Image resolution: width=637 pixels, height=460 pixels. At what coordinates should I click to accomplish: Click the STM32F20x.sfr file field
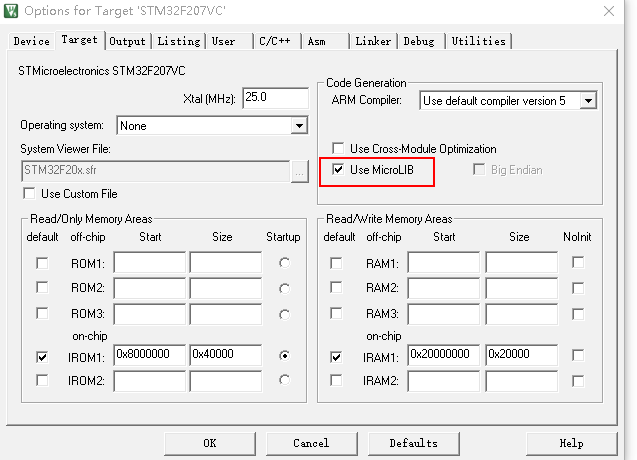coord(156,171)
